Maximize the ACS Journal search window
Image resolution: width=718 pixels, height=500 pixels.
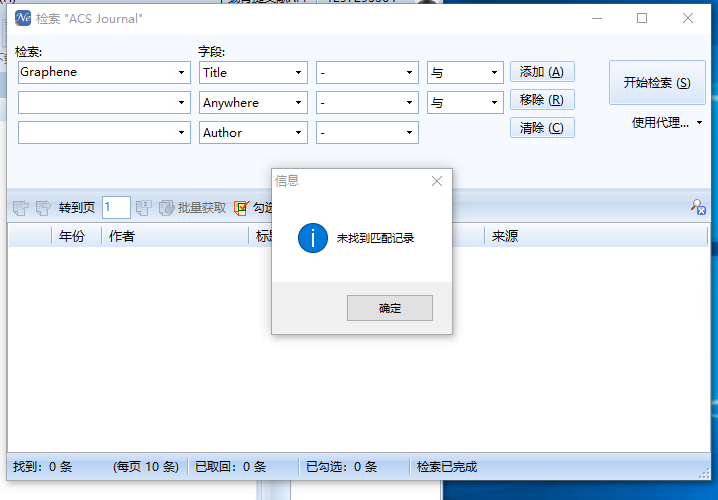(642, 18)
